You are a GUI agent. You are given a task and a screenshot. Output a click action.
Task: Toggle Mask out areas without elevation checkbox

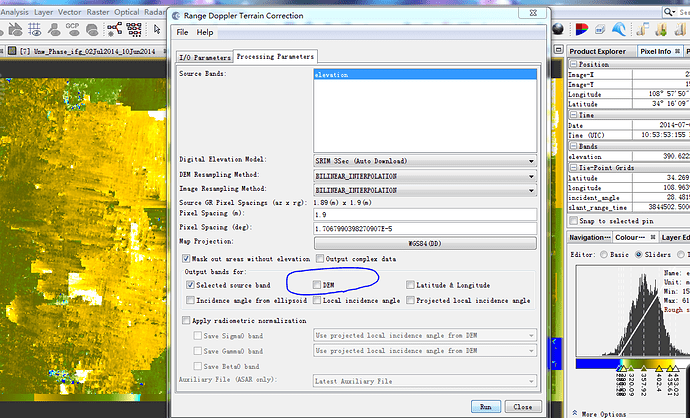pos(186,259)
